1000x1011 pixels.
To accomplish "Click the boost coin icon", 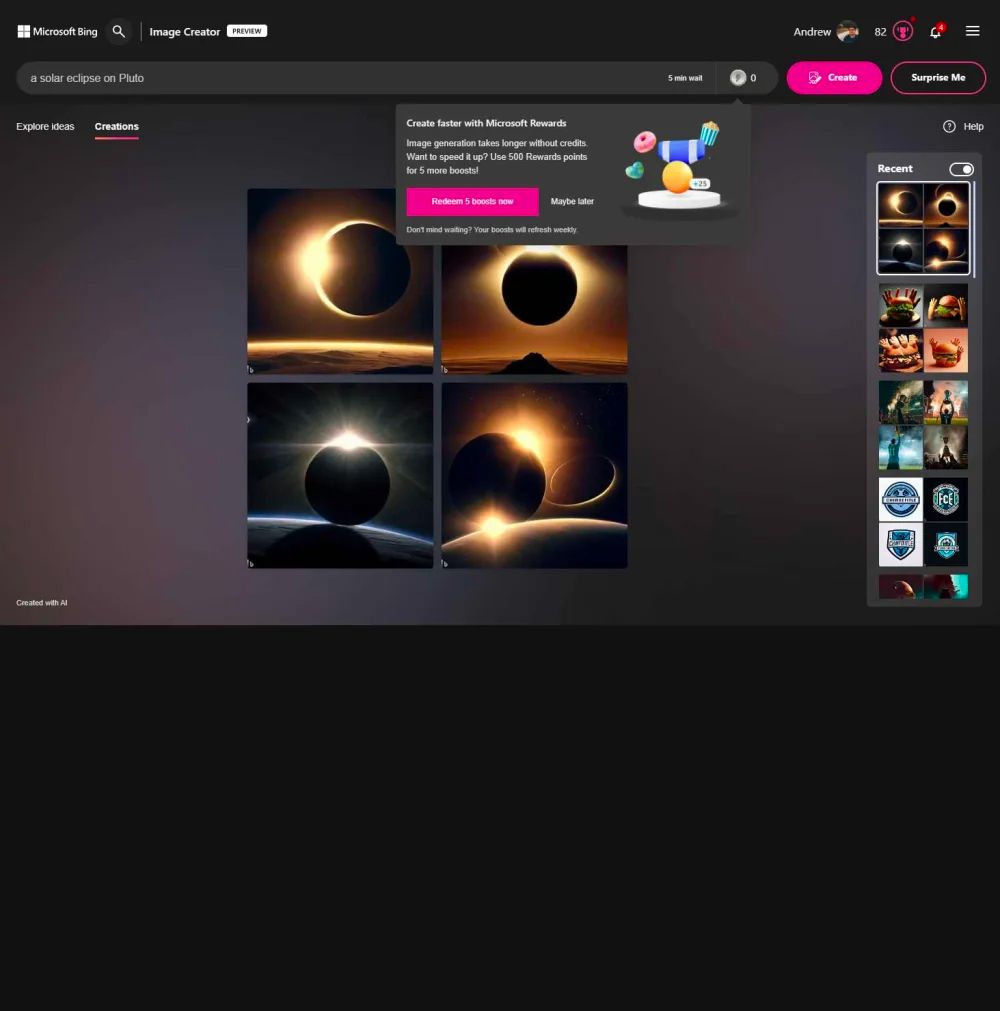I will (738, 78).
